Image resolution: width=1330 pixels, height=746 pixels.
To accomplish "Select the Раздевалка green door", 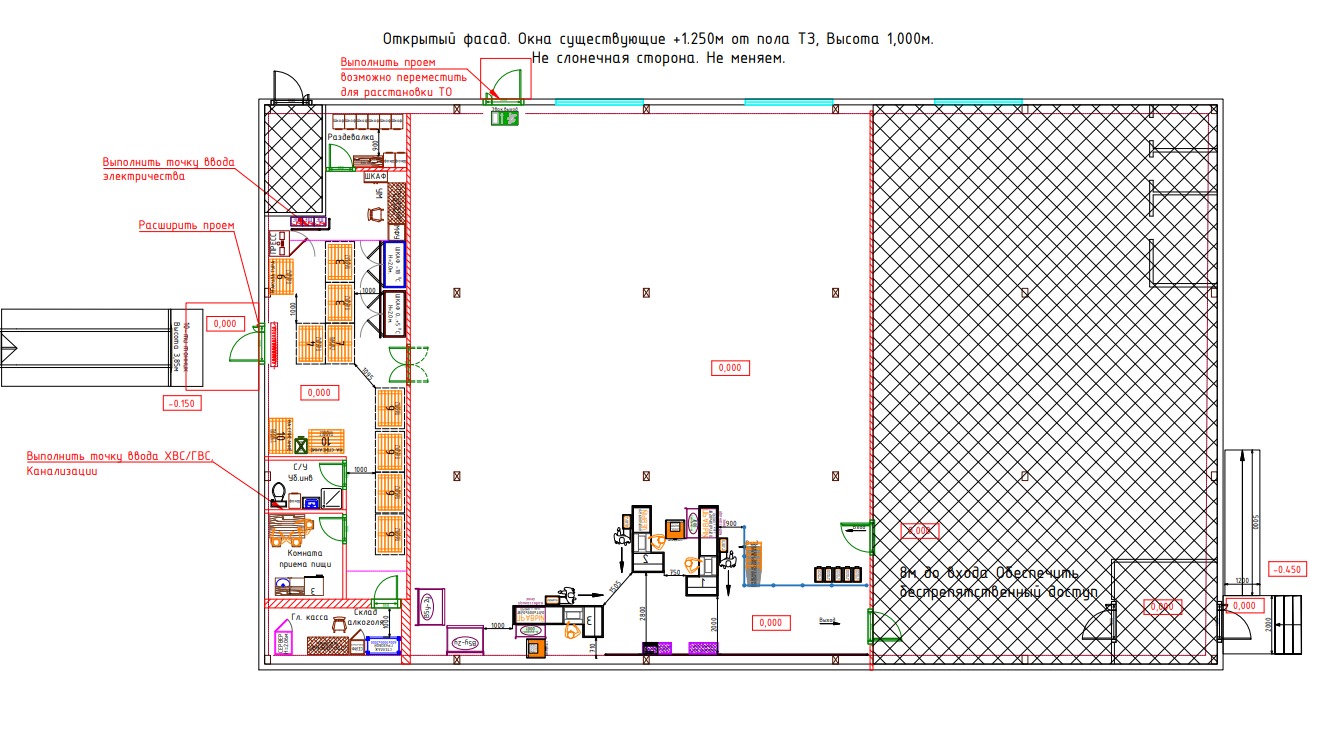I will [x=341, y=156].
